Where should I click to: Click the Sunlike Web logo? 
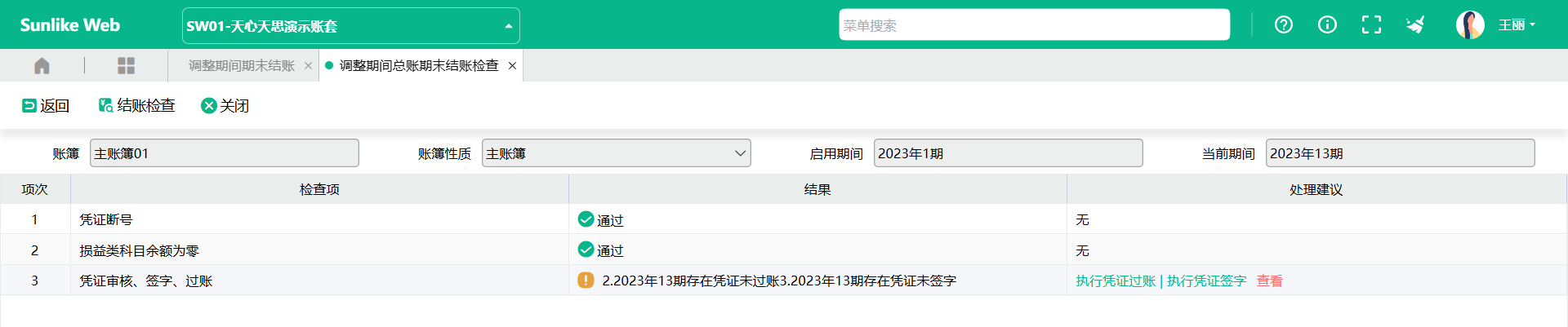point(70,25)
